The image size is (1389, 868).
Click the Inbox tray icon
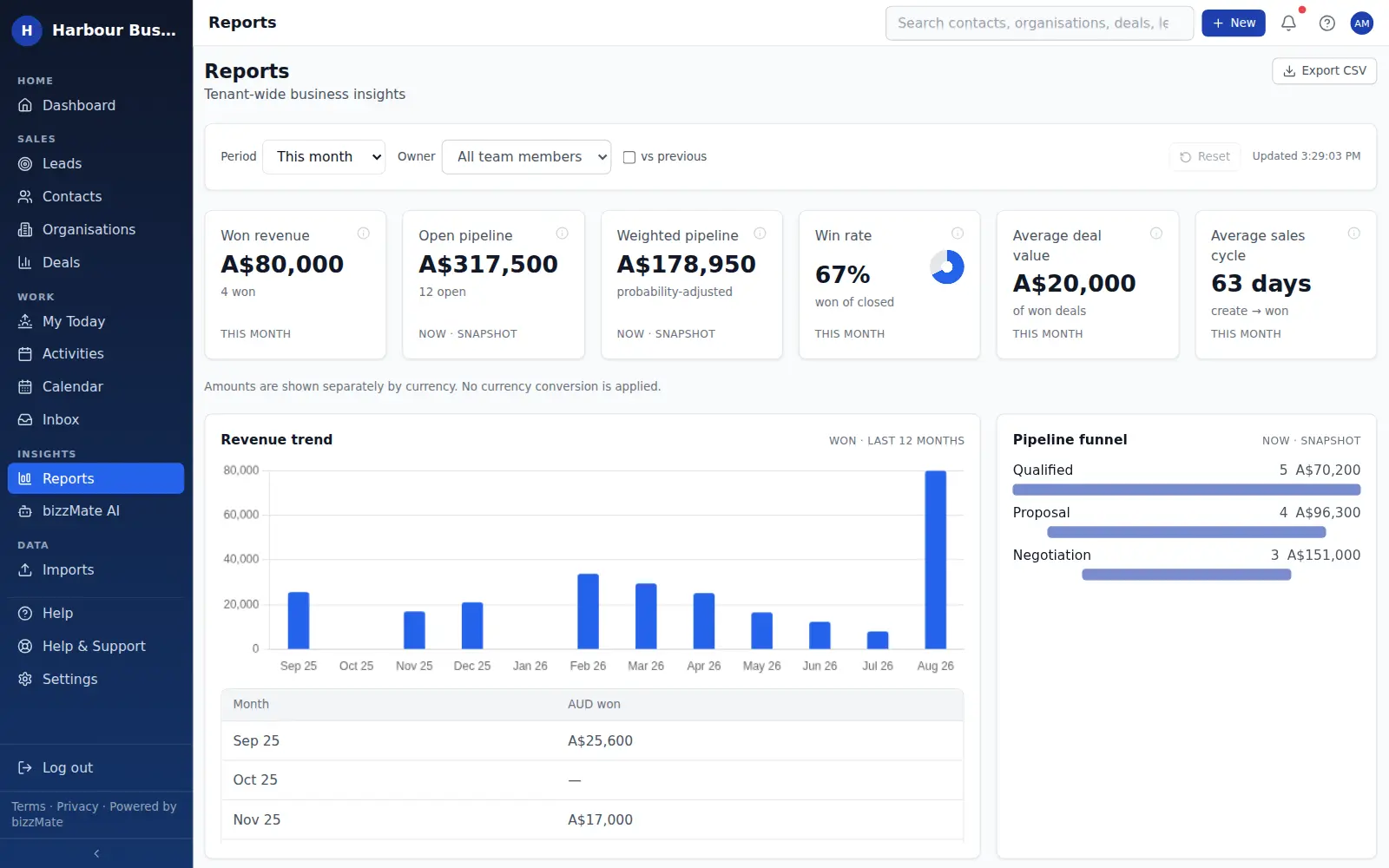pos(25,419)
